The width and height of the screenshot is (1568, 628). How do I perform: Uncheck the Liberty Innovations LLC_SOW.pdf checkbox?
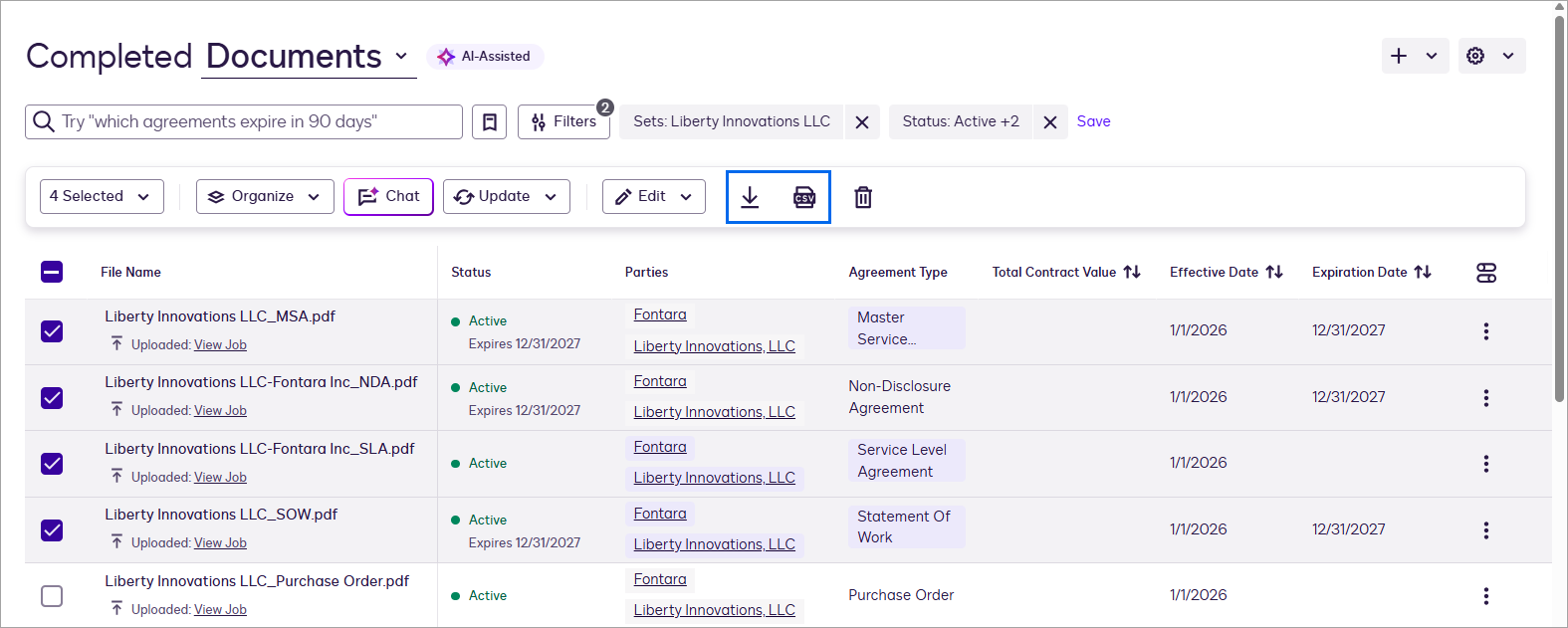(x=52, y=530)
